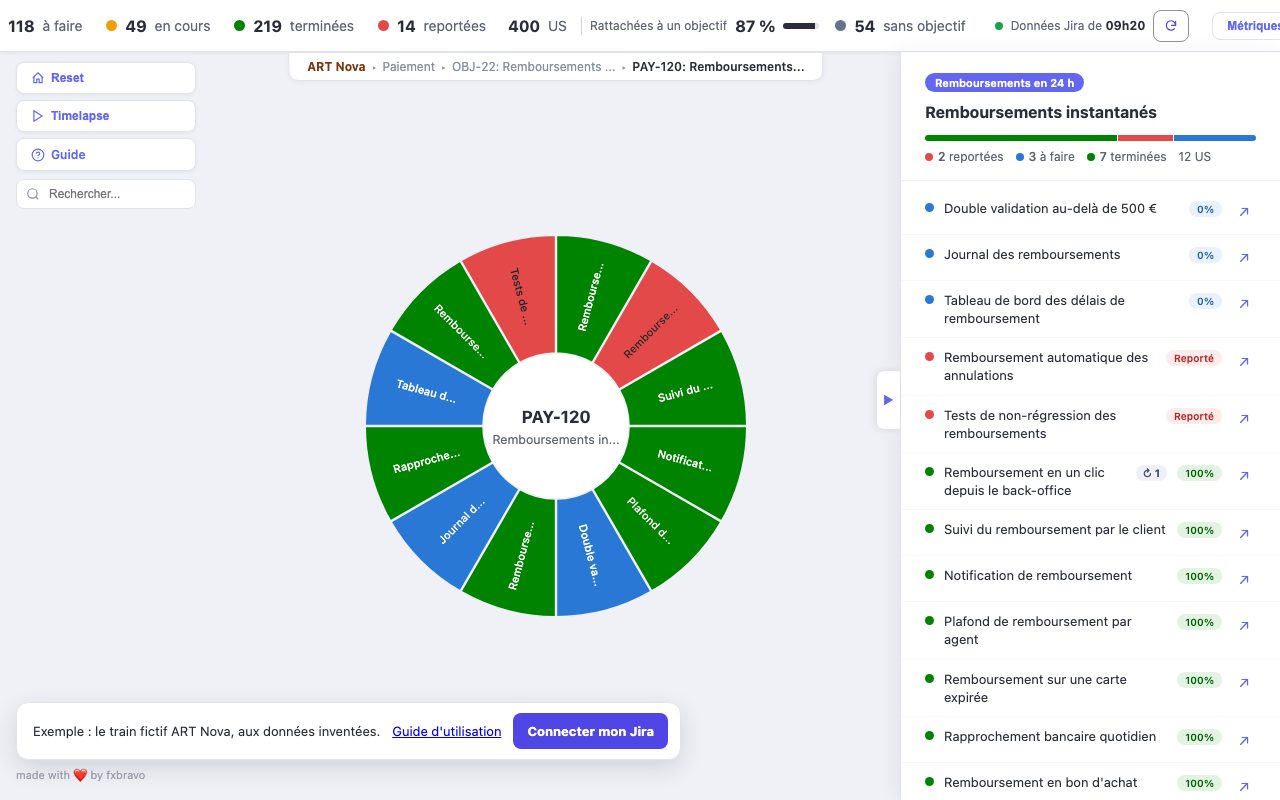Open the Remboursement sur une carte expirée arrow
The width and height of the screenshot is (1280, 800).
1244,682
